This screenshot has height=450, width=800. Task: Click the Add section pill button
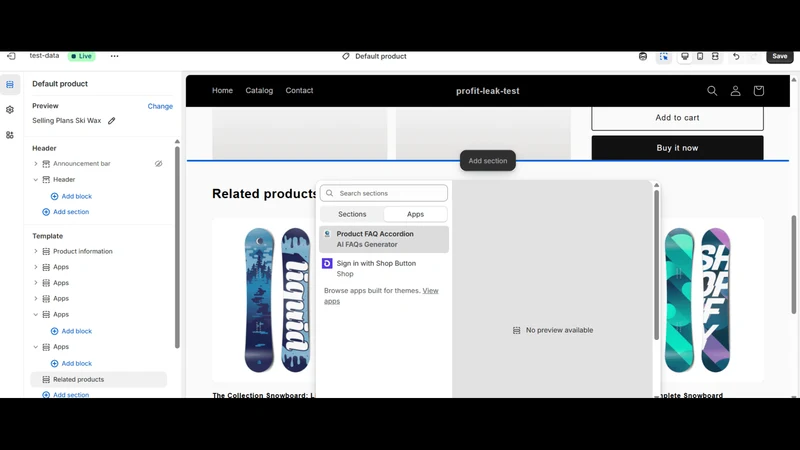(x=488, y=161)
